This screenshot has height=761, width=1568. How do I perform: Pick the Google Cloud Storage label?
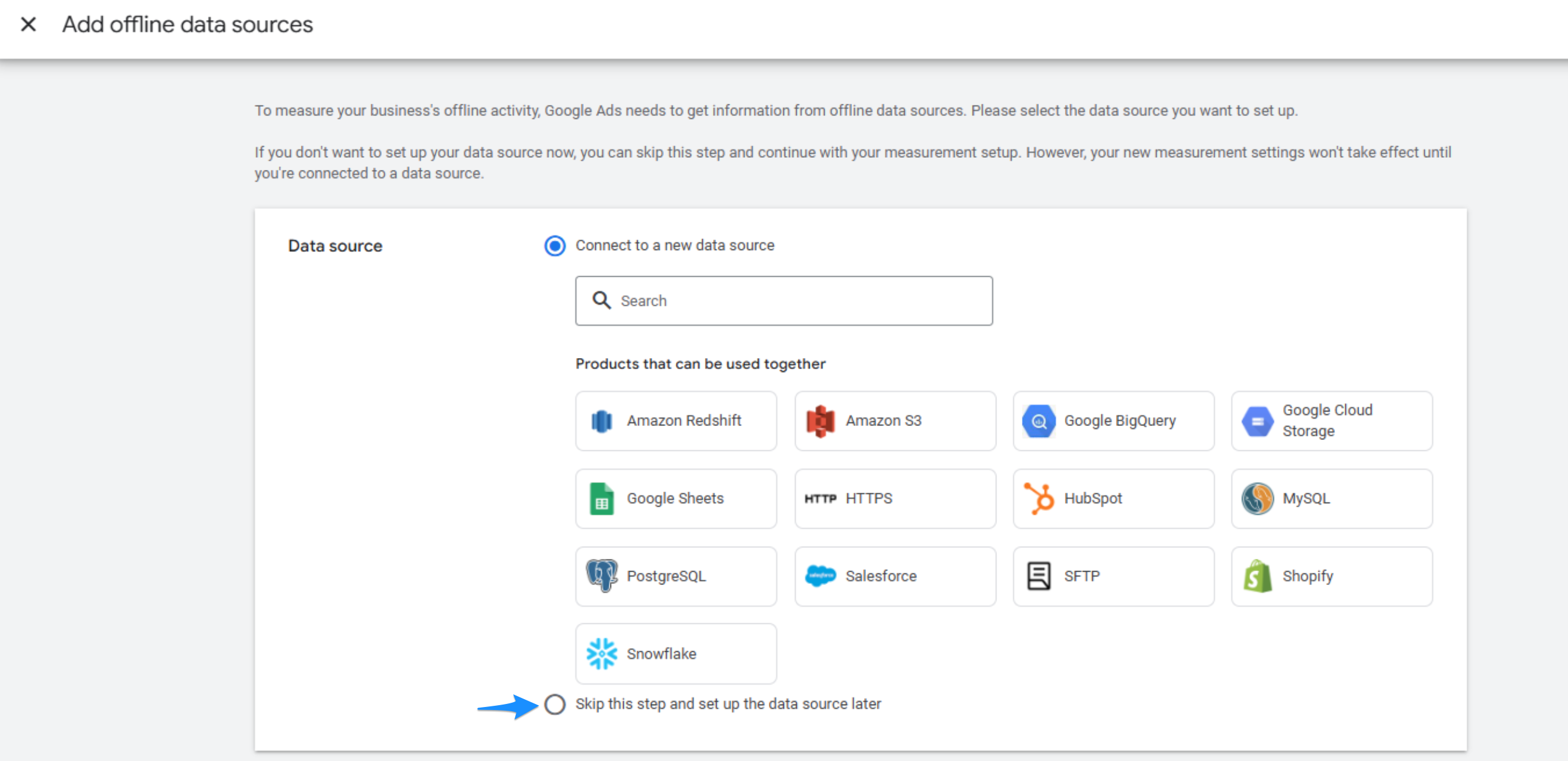pos(1327,421)
